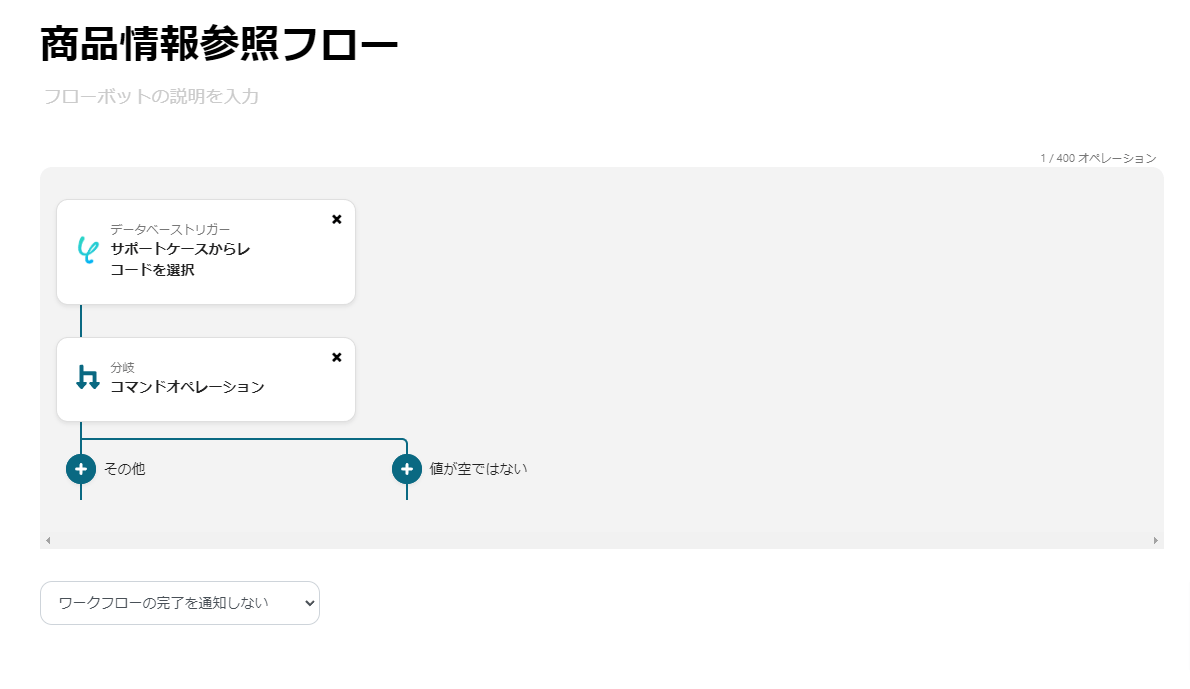Select the その他 branch label
The image size is (1190, 689).
(x=125, y=468)
